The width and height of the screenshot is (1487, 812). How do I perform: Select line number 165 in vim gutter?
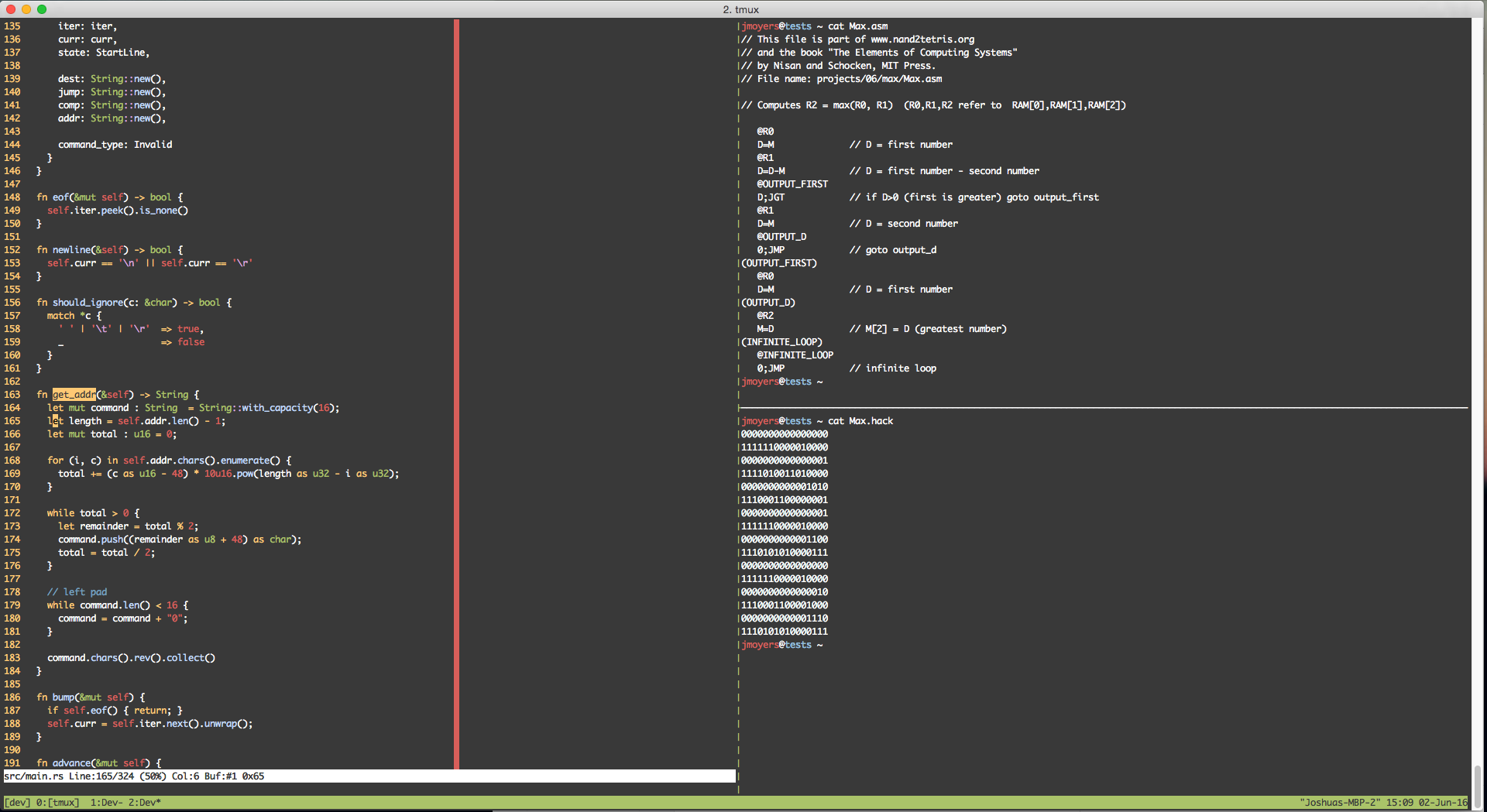point(12,421)
